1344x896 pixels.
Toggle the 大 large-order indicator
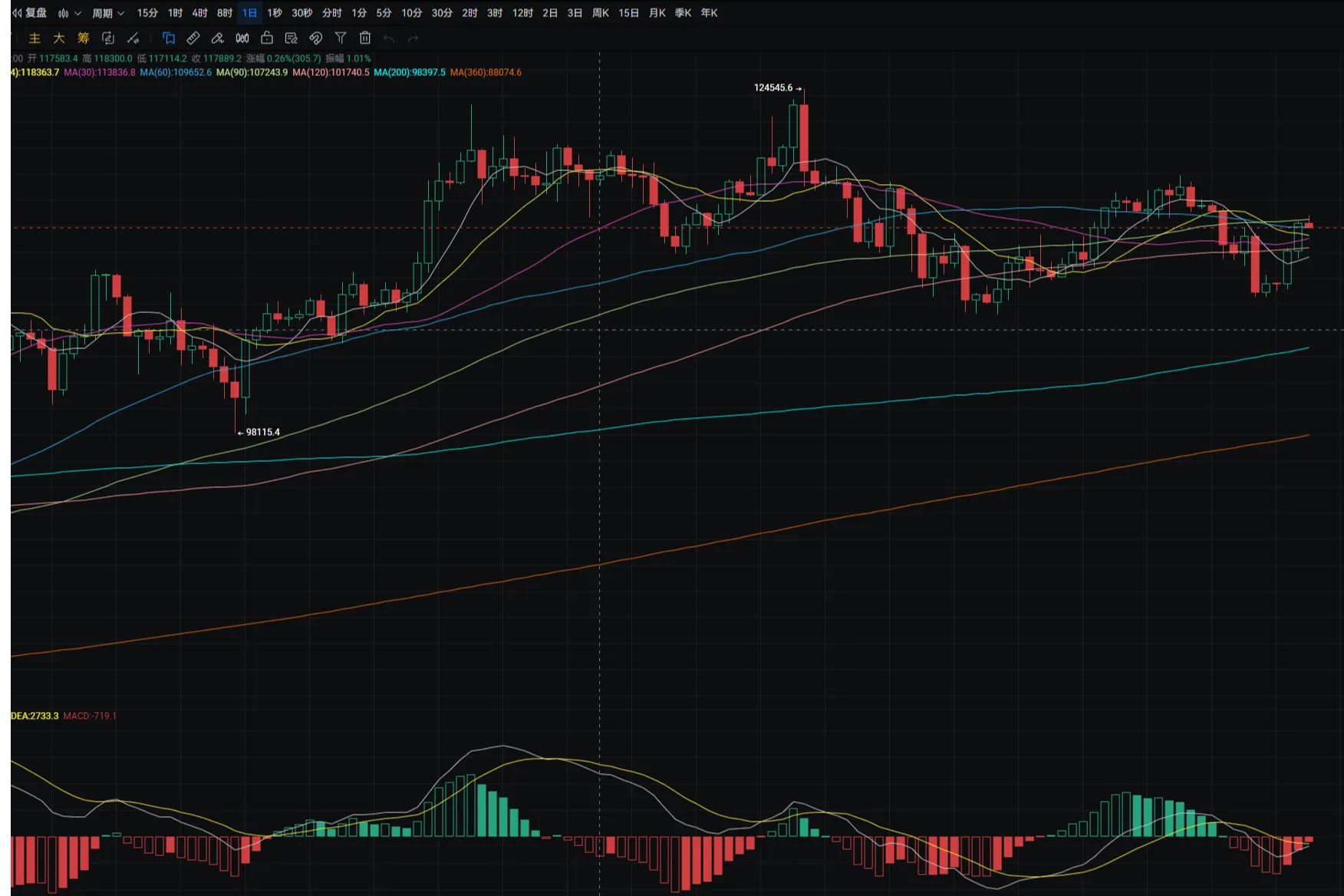coord(59,38)
